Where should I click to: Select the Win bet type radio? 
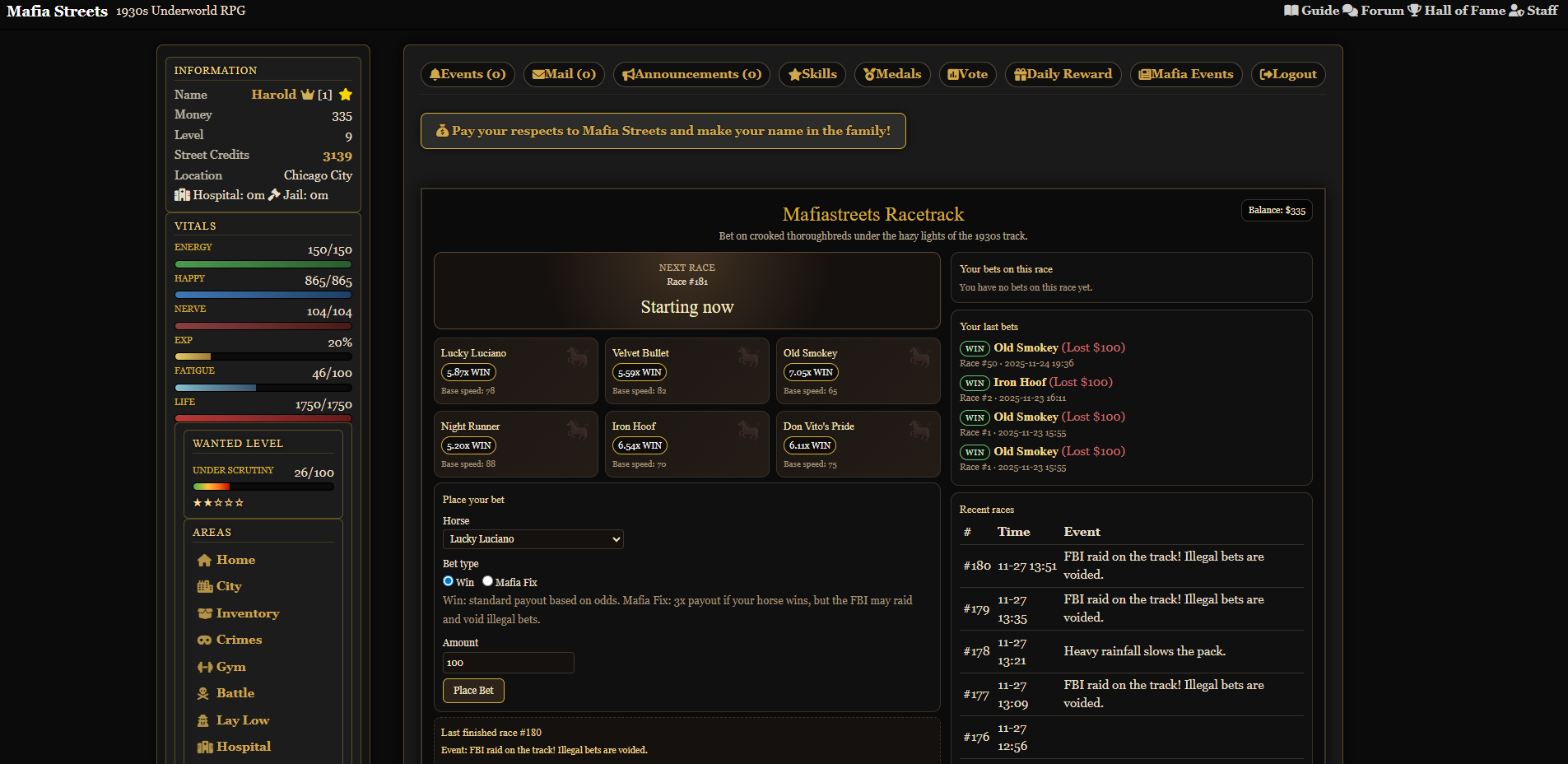tap(449, 581)
